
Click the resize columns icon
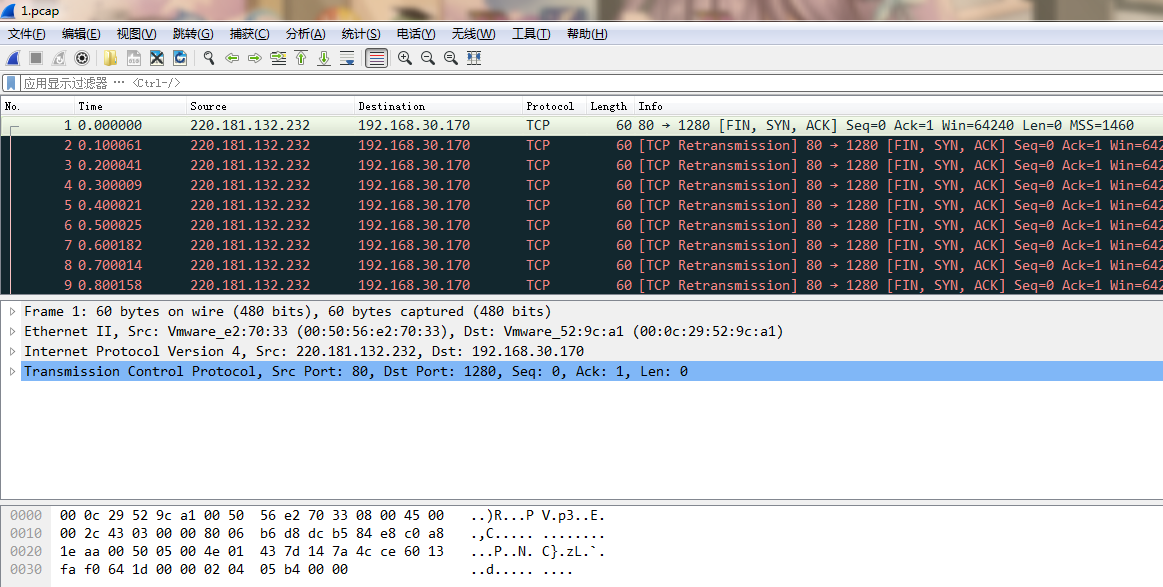[x=474, y=58]
